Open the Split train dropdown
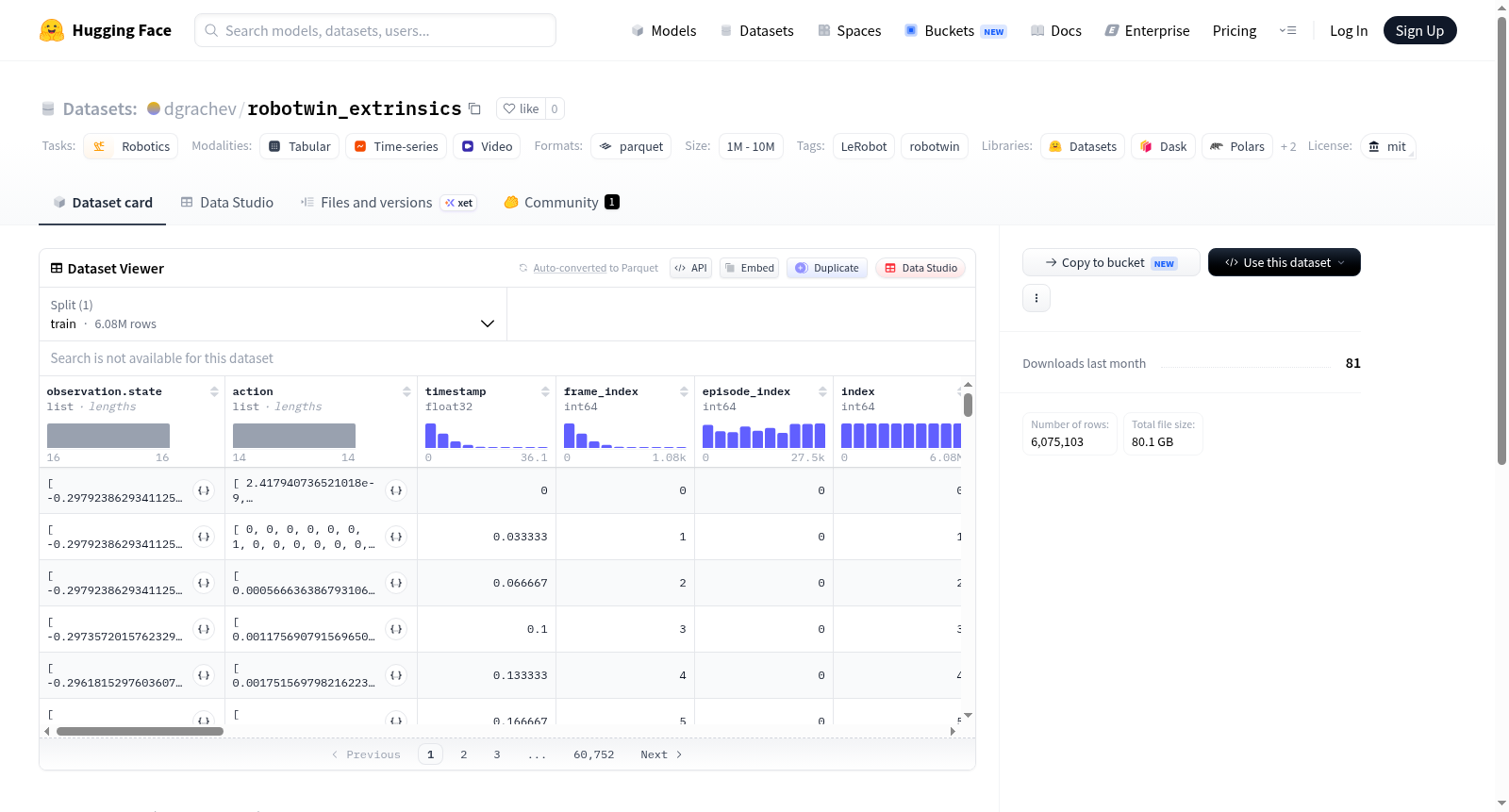The width and height of the screenshot is (1509, 812). pyautogui.click(x=274, y=314)
